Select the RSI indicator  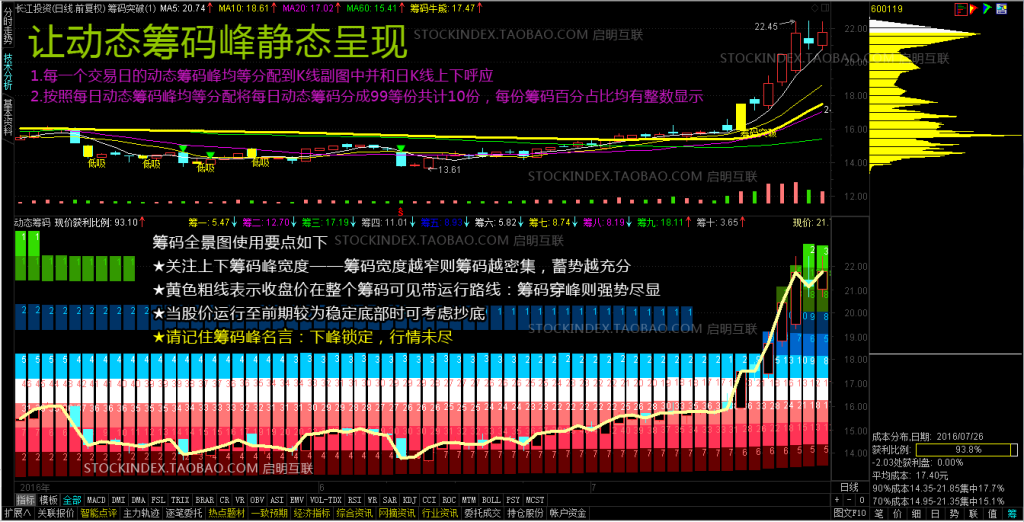click(355, 500)
